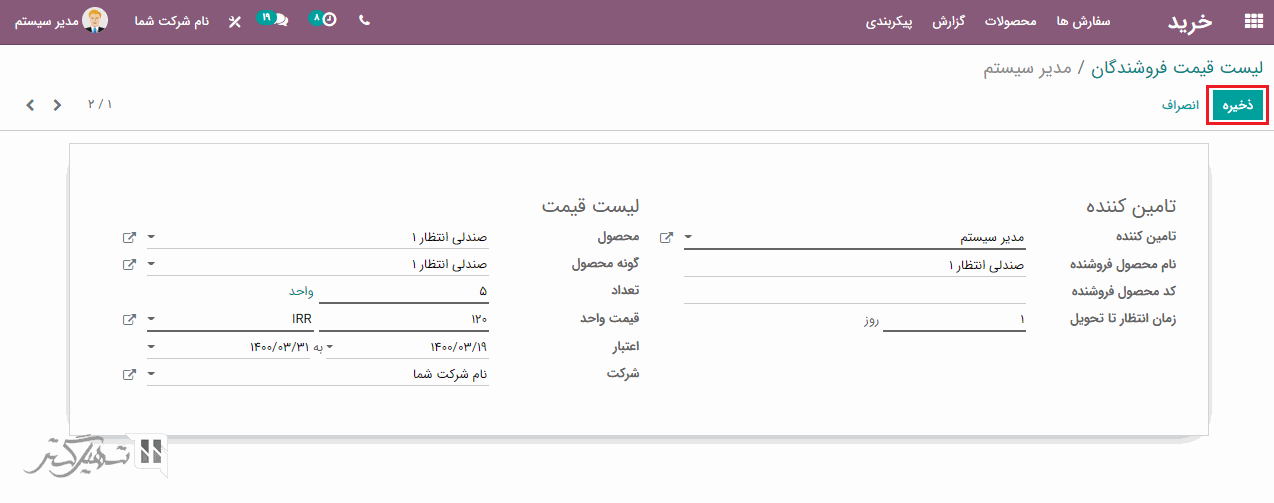This screenshot has height=503, width=1274.
Task: Open external link beside گونه محصول field
Action: click(x=129, y=265)
